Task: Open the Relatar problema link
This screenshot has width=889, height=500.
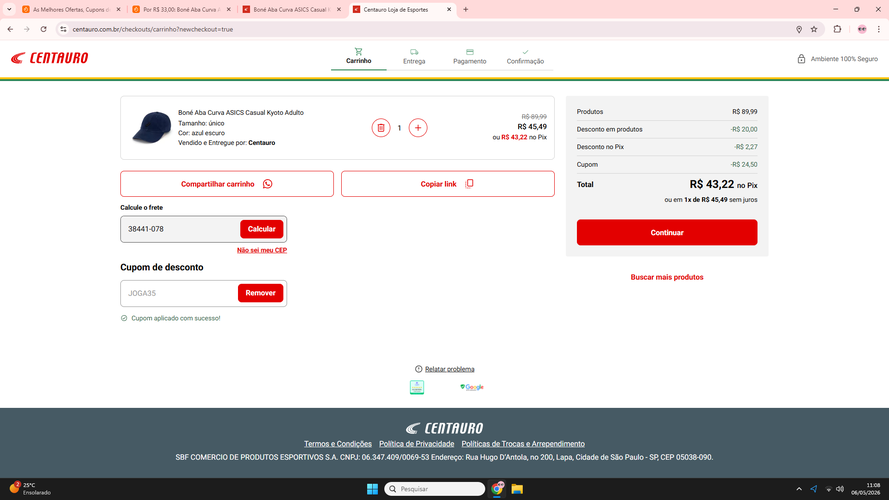Action: (x=450, y=369)
